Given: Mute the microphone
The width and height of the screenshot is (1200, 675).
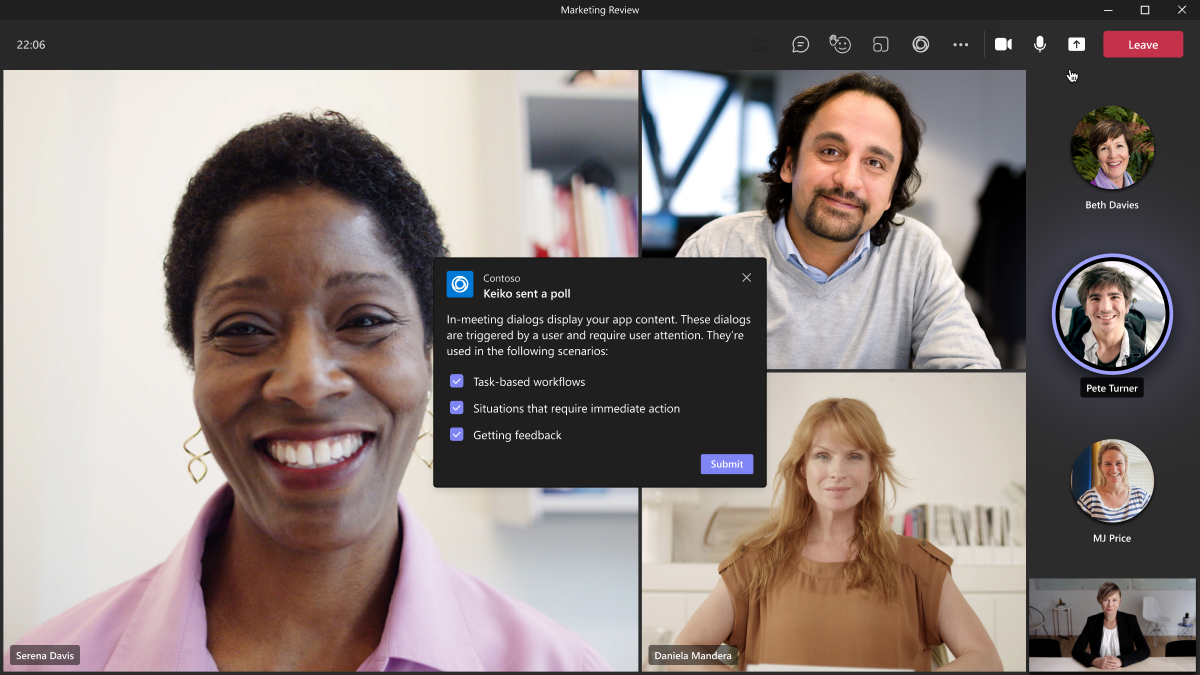Looking at the screenshot, I should click(x=1040, y=44).
